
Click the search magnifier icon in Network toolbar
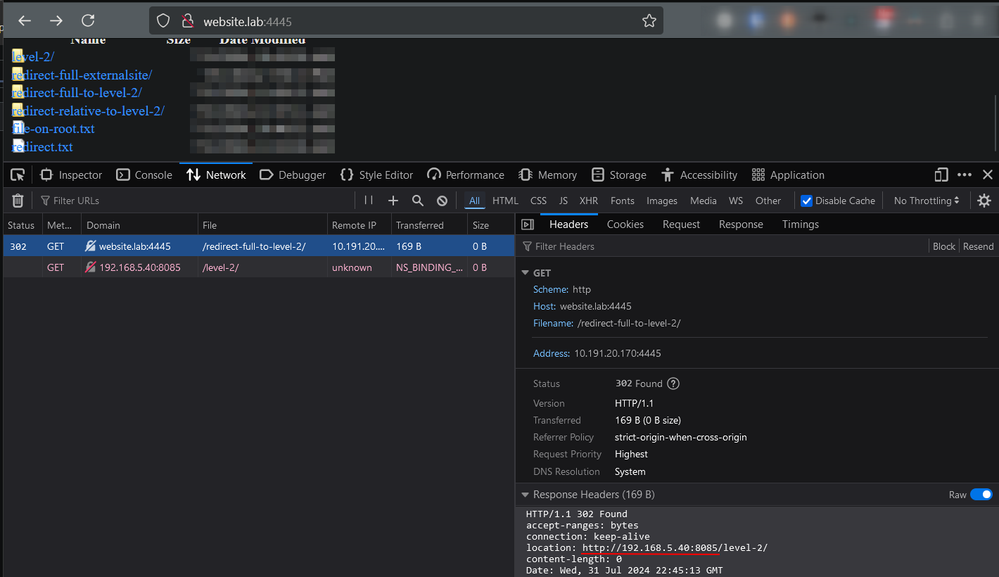418,201
